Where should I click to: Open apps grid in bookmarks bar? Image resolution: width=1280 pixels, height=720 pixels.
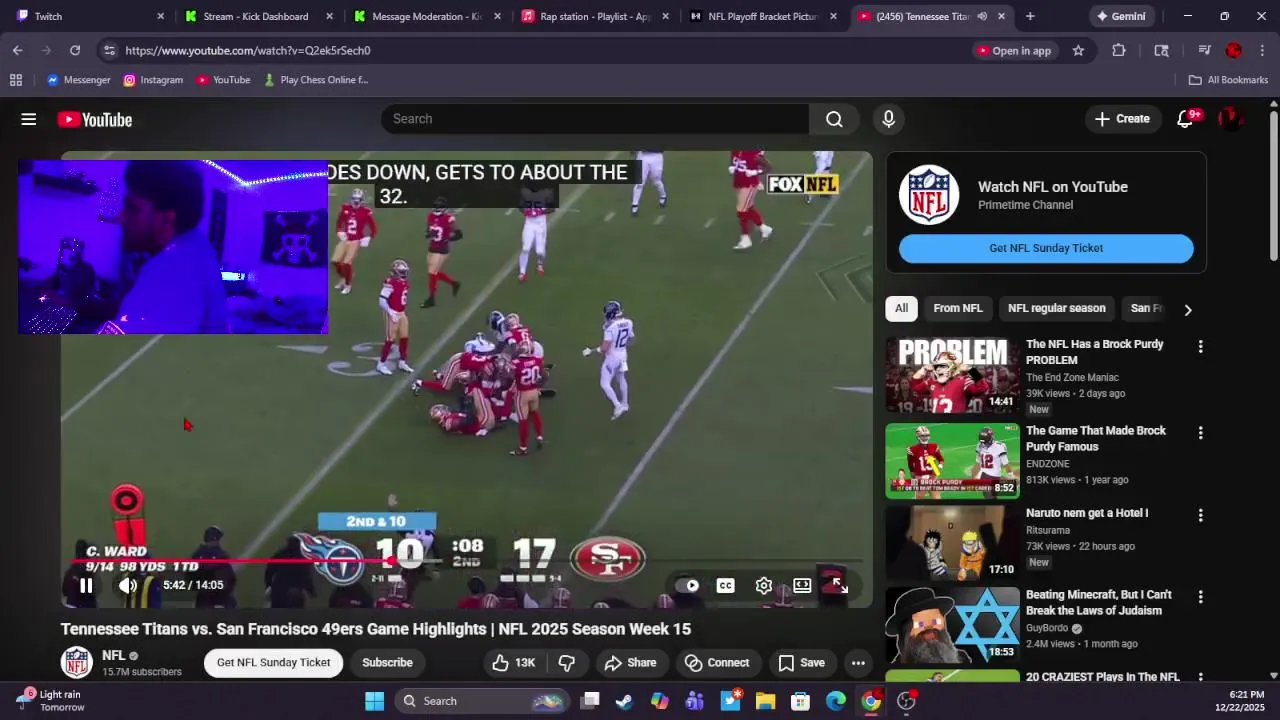[x=16, y=80]
